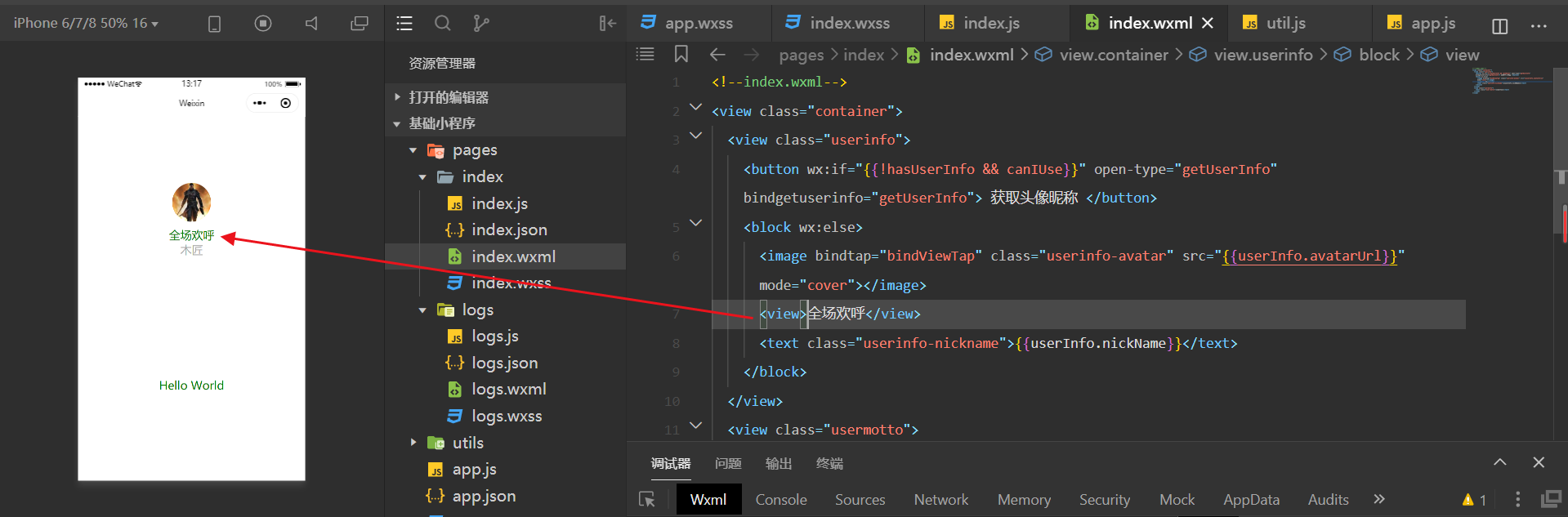Go back with the left arrow
This screenshot has height=517, width=1568.
[717, 55]
